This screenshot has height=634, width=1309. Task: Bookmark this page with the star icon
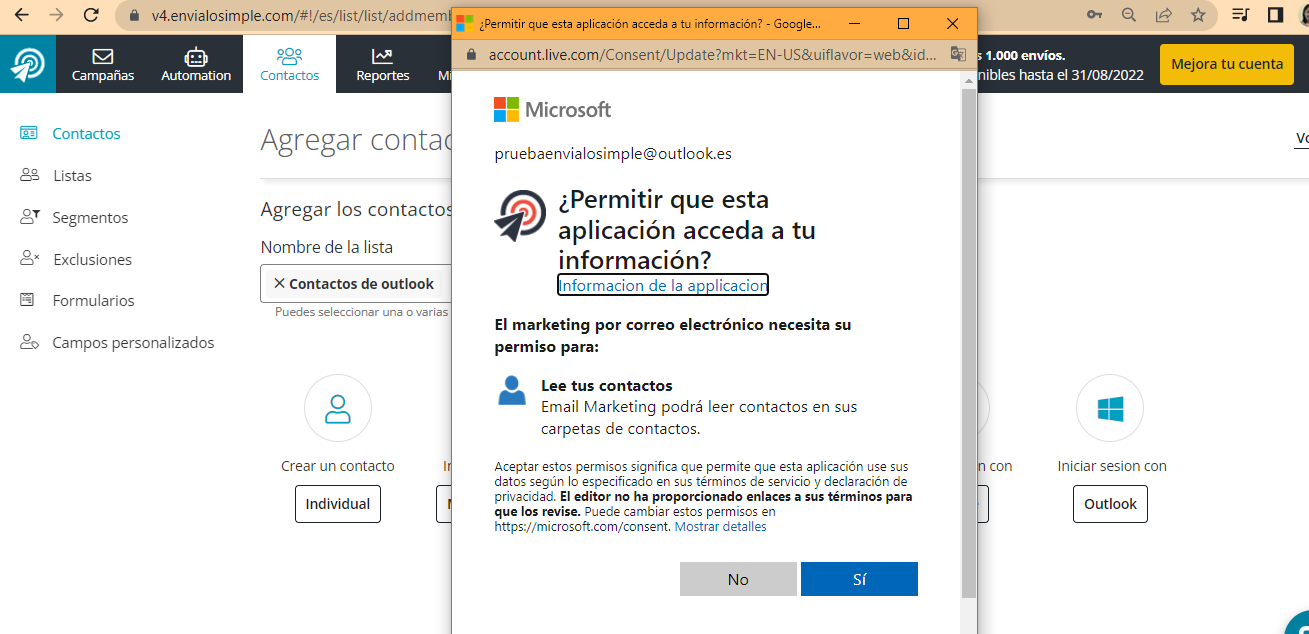pyautogui.click(x=1198, y=15)
